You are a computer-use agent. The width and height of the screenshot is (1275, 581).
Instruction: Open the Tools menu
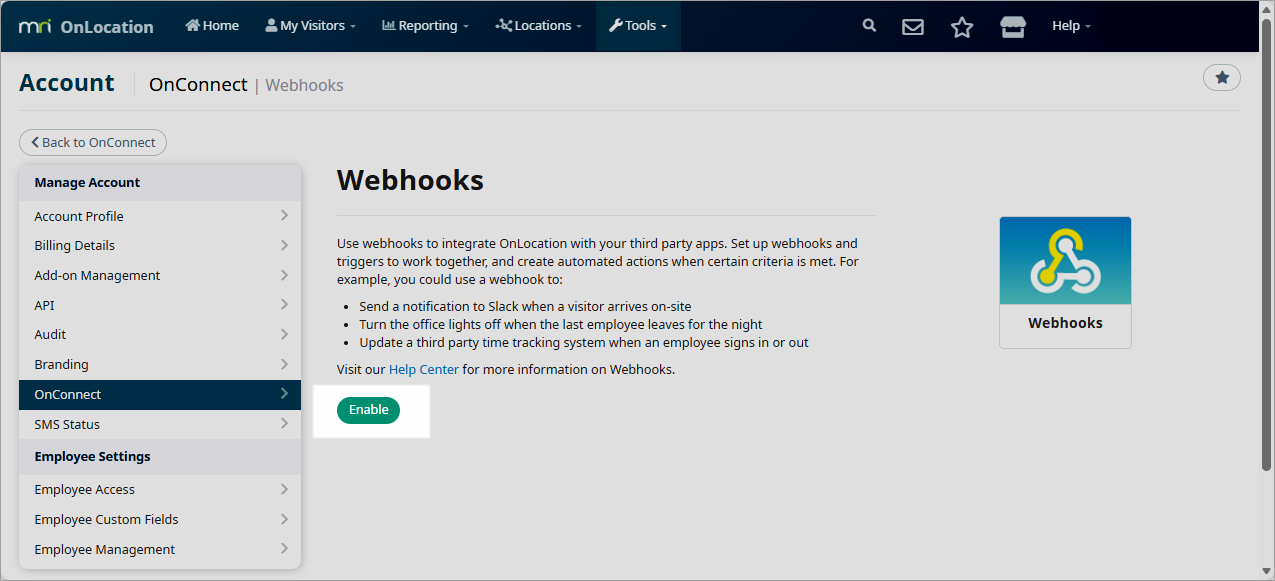pyautogui.click(x=638, y=26)
